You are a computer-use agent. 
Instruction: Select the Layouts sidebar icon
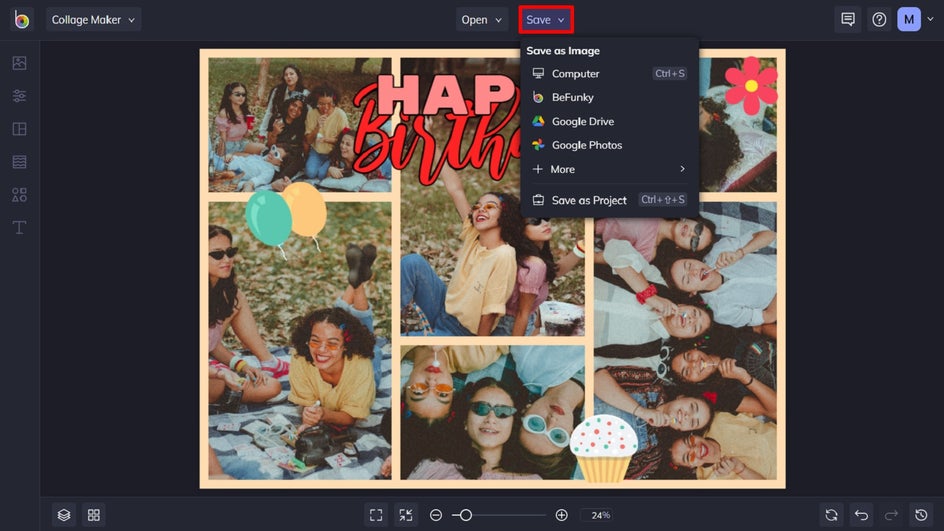pyautogui.click(x=19, y=129)
